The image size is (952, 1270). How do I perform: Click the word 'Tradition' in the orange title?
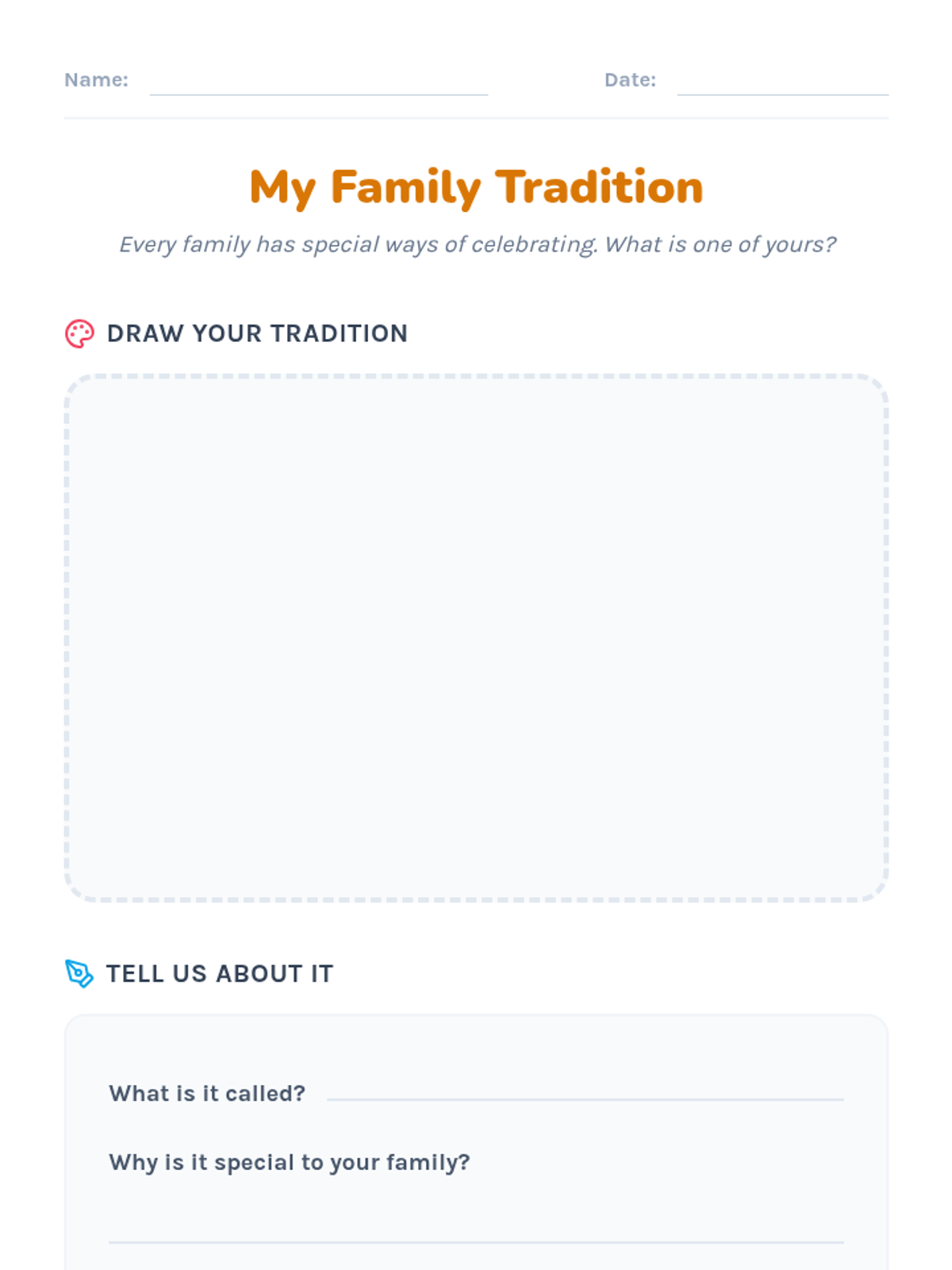click(x=600, y=187)
